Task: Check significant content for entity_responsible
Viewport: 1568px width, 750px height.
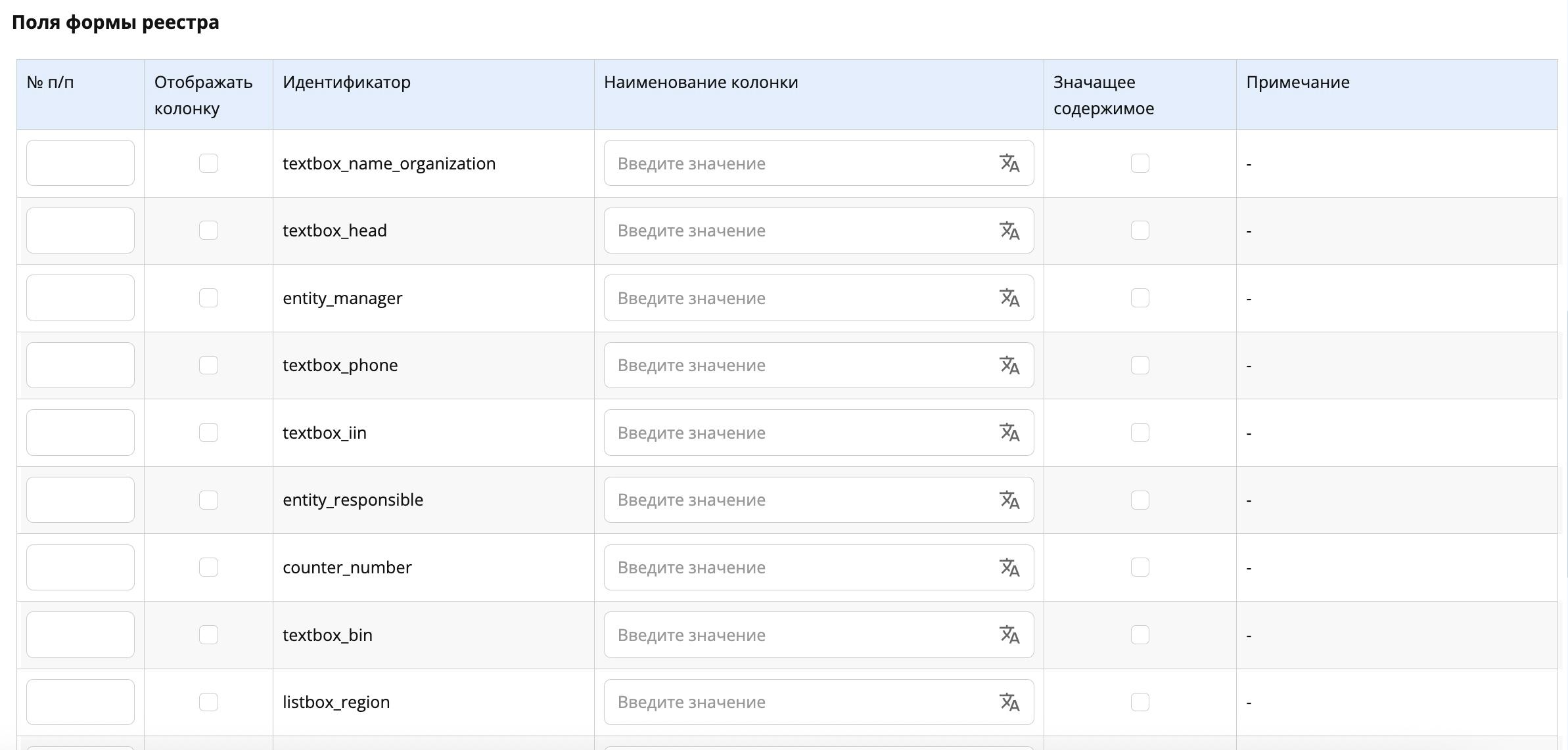Action: [x=1140, y=500]
